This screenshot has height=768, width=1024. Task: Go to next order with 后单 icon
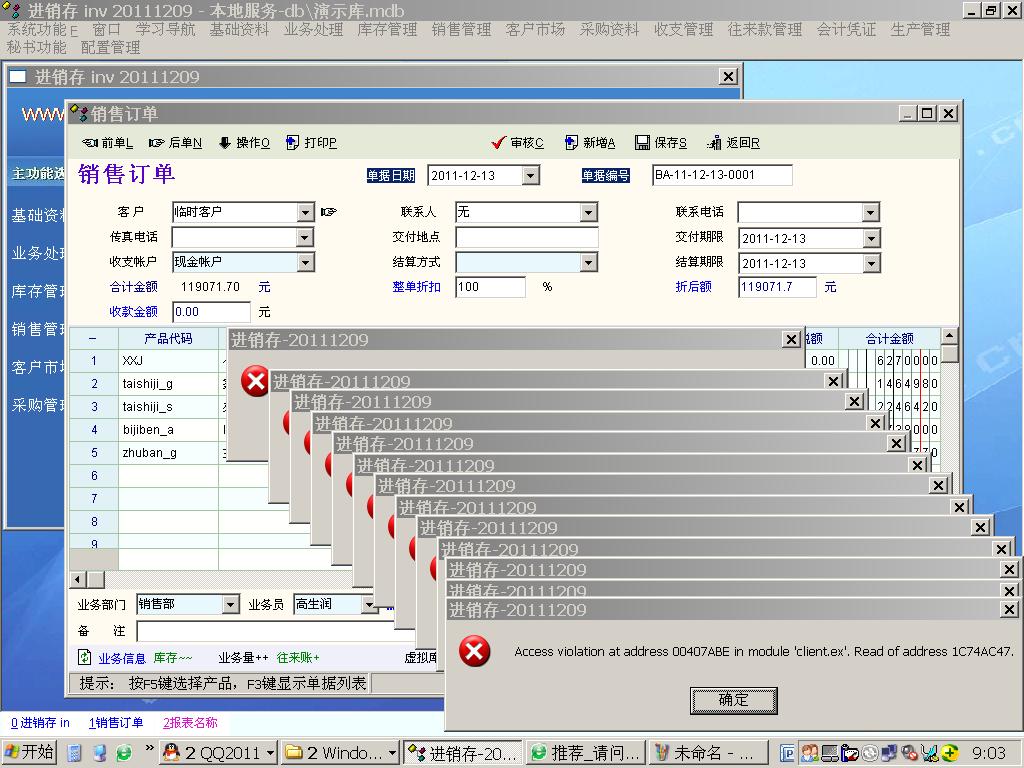157,143
